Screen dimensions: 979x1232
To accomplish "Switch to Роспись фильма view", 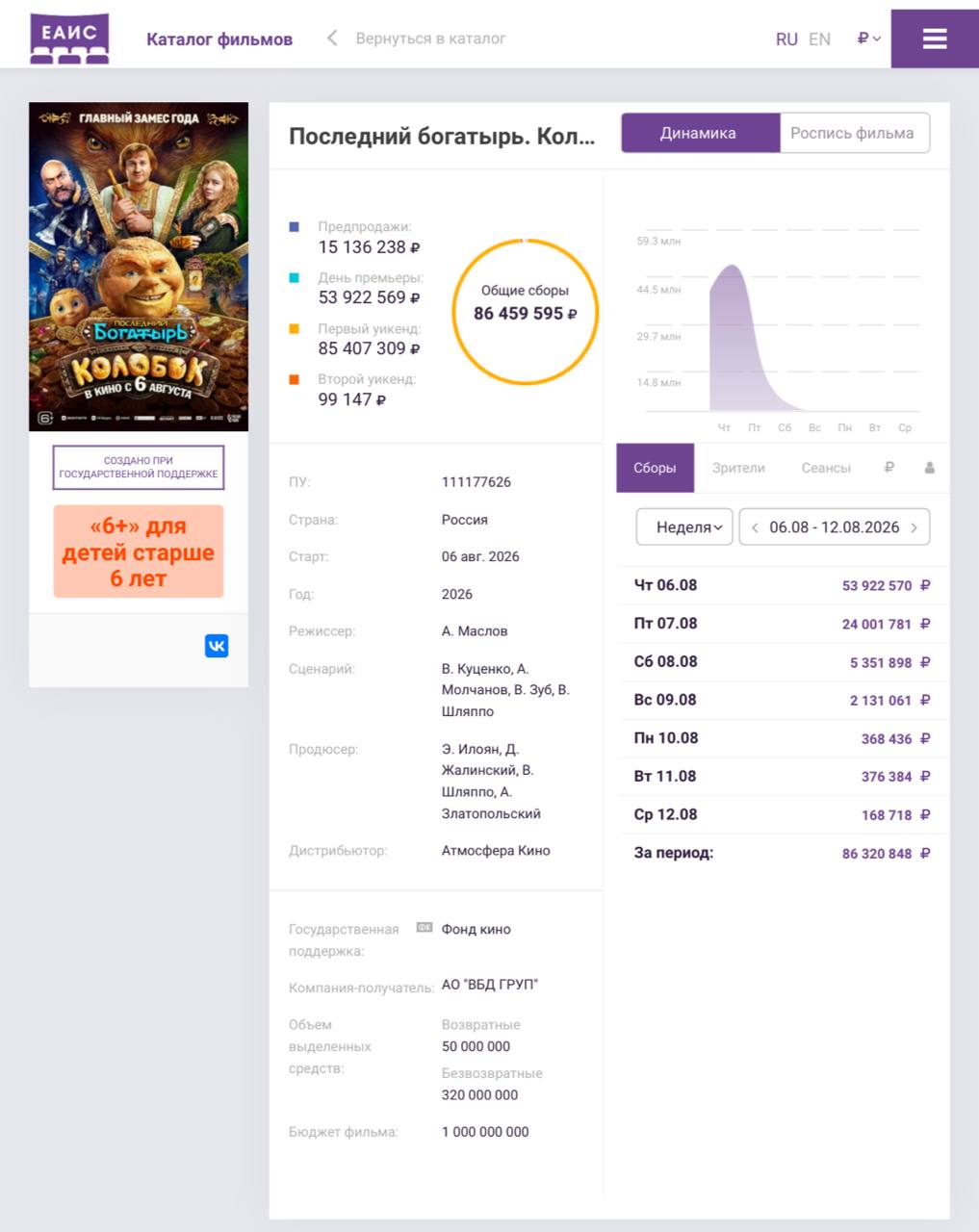I will (853, 133).
